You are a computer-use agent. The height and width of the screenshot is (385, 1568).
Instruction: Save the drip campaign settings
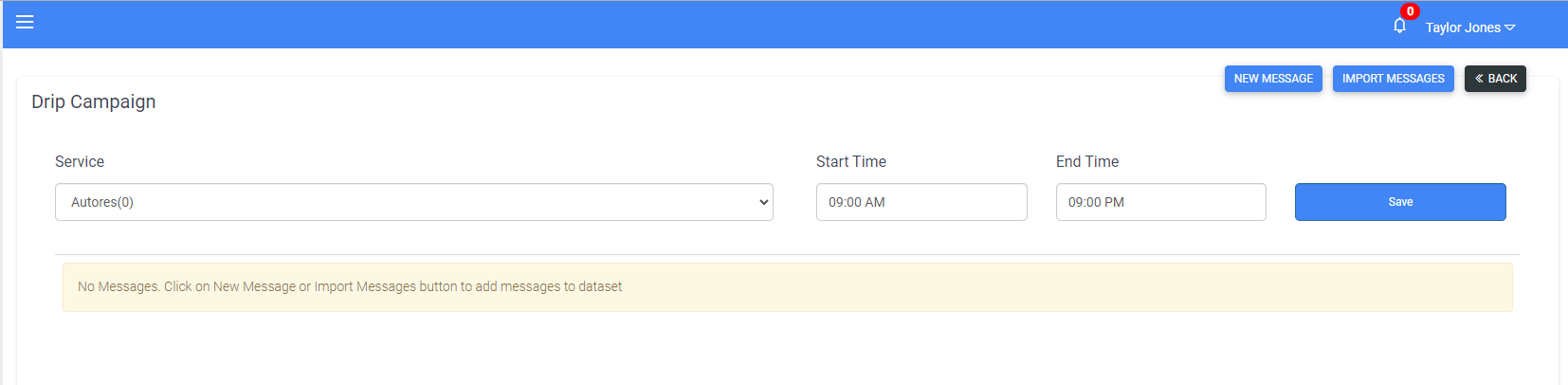(x=1400, y=202)
